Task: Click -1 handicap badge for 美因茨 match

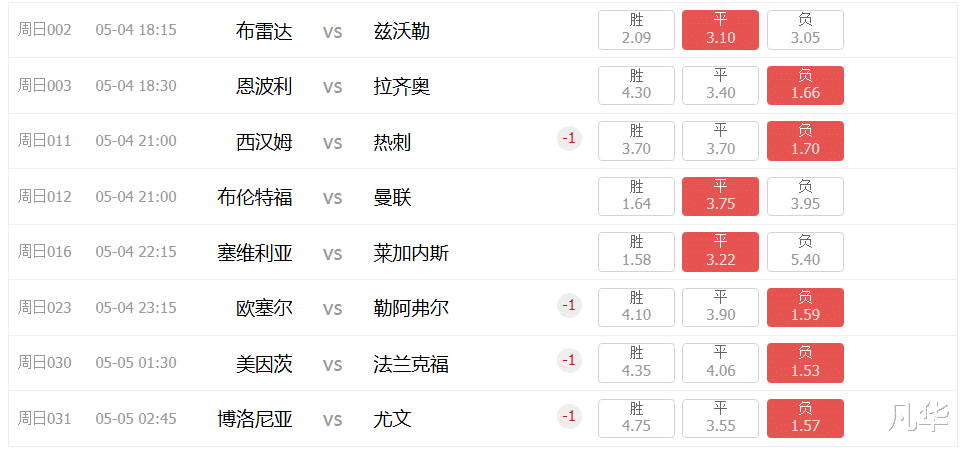Action: coord(569,360)
